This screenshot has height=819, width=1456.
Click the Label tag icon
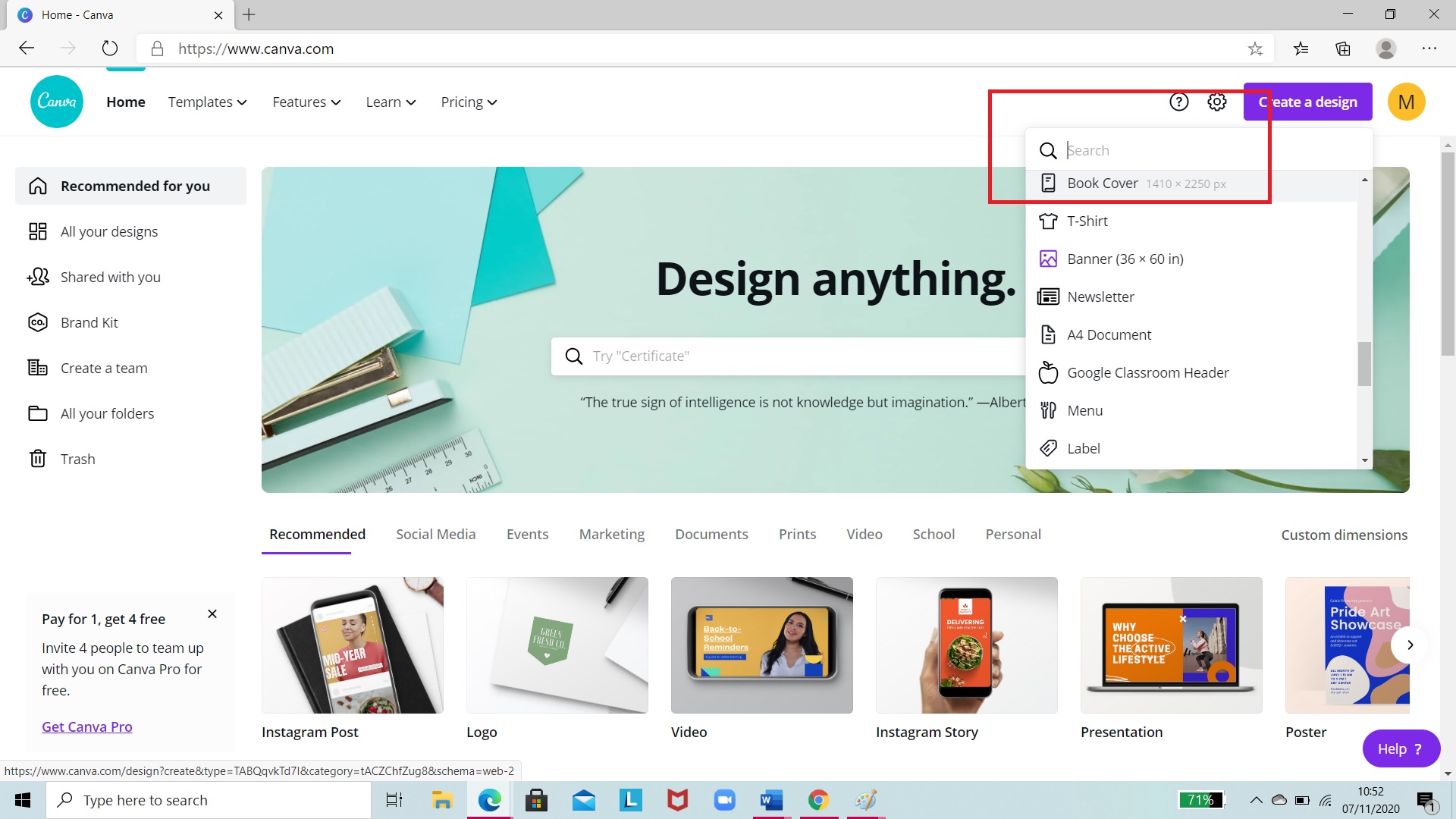coord(1048,448)
